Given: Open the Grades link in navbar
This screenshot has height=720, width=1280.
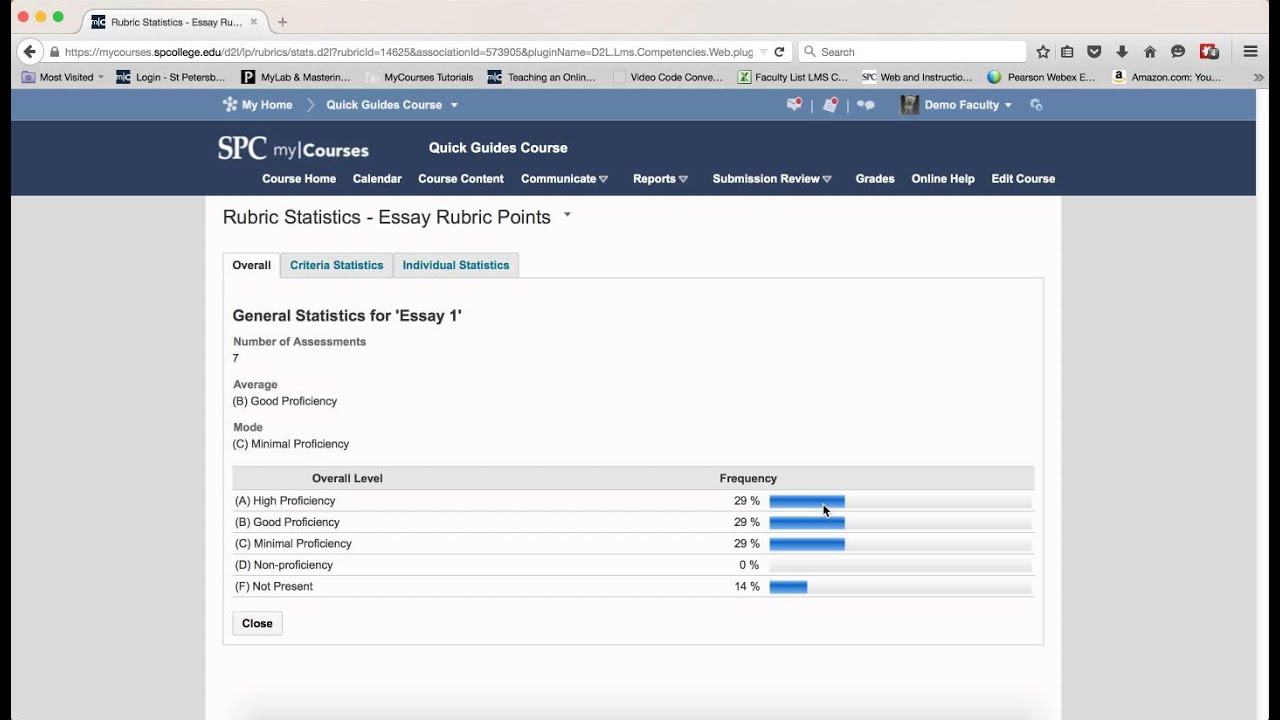Looking at the screenshot, I should (875, 179).
